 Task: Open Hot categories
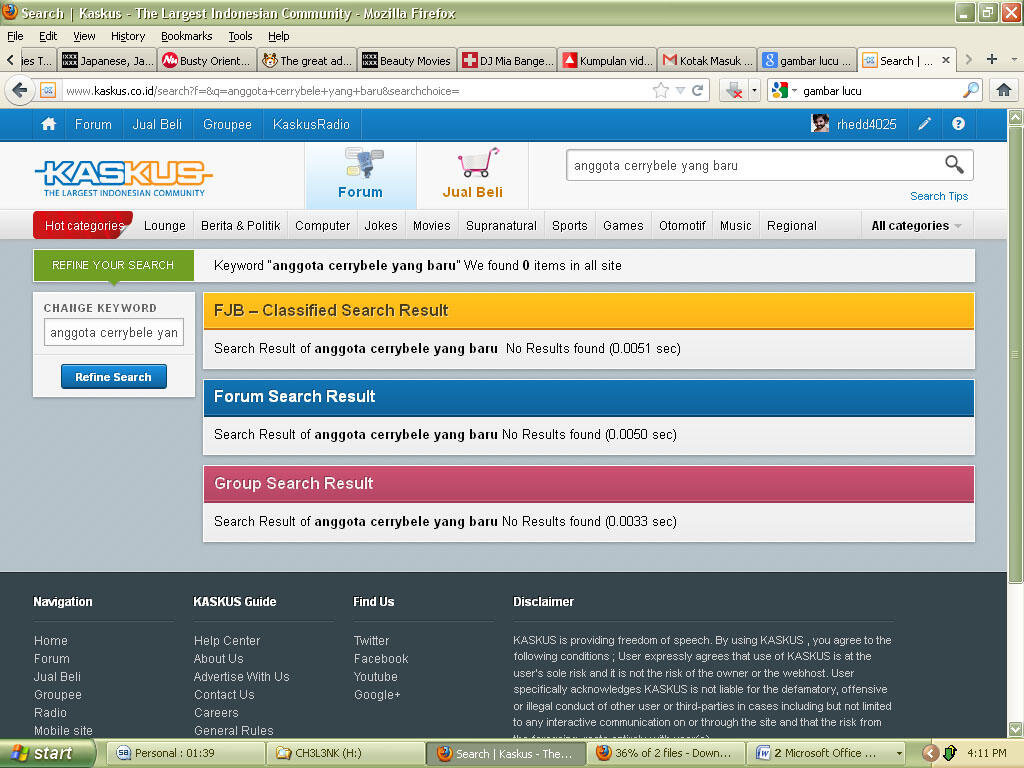[83, 225]
